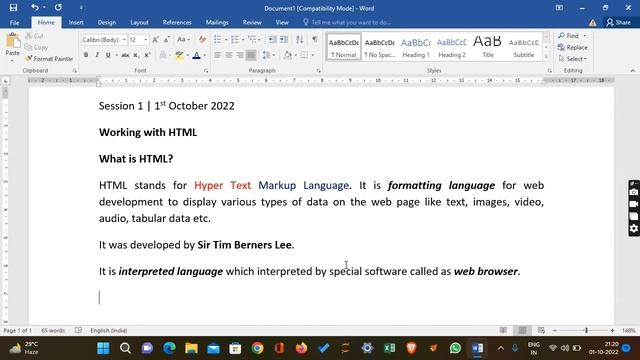Toggle Show/Hide paragraph marks
Screen dimensions: 640x360
(x=315, y=40)
